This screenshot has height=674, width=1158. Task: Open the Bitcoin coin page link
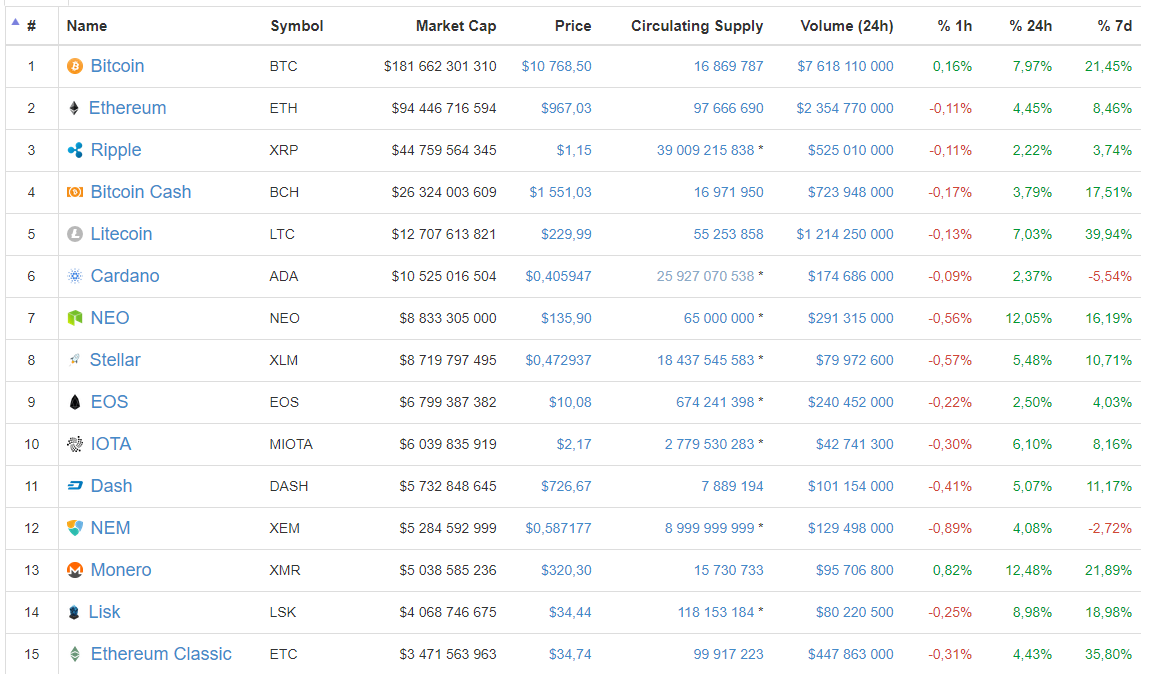(117, 66)
